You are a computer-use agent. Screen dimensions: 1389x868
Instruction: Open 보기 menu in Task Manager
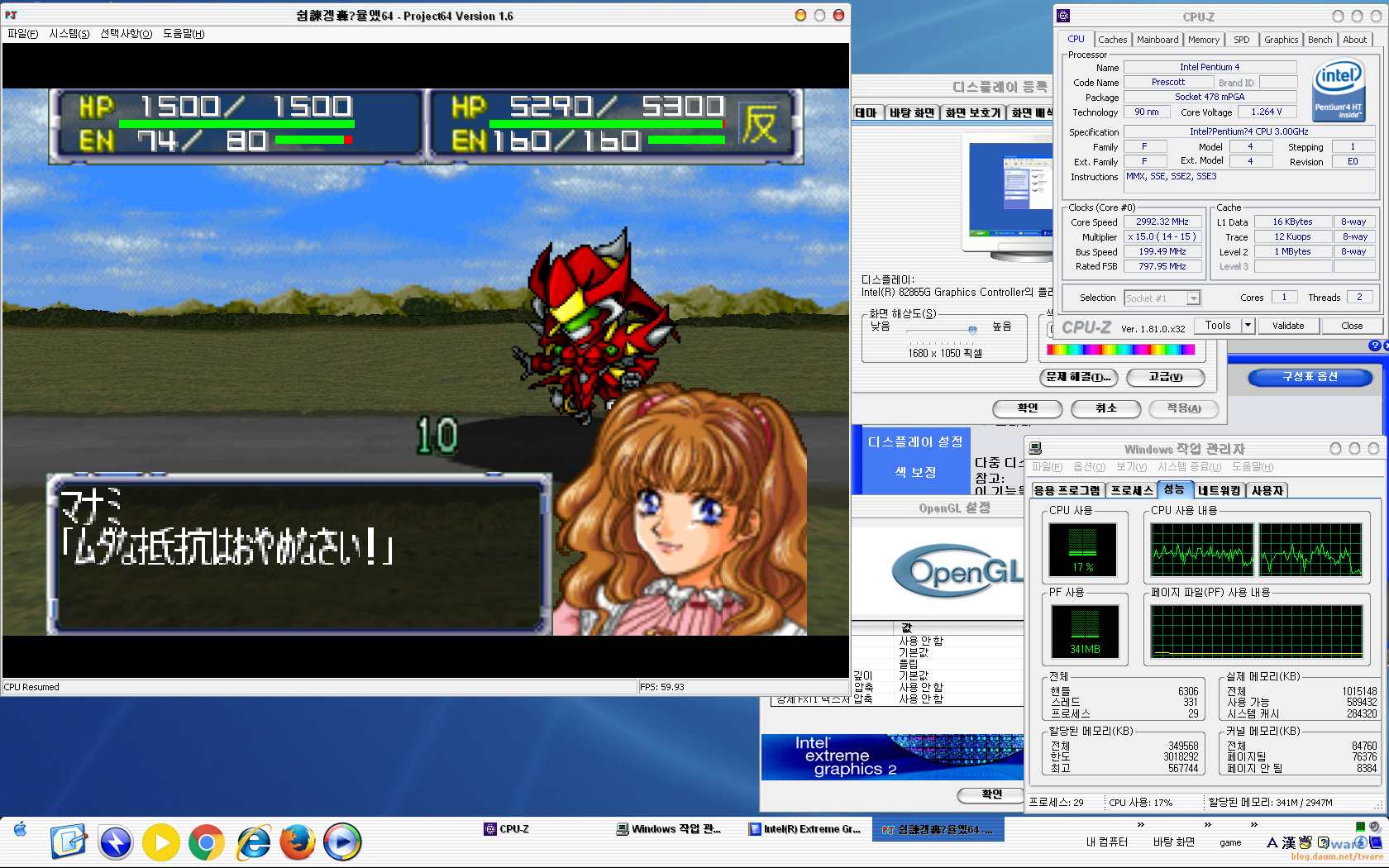click(1131, 467)
